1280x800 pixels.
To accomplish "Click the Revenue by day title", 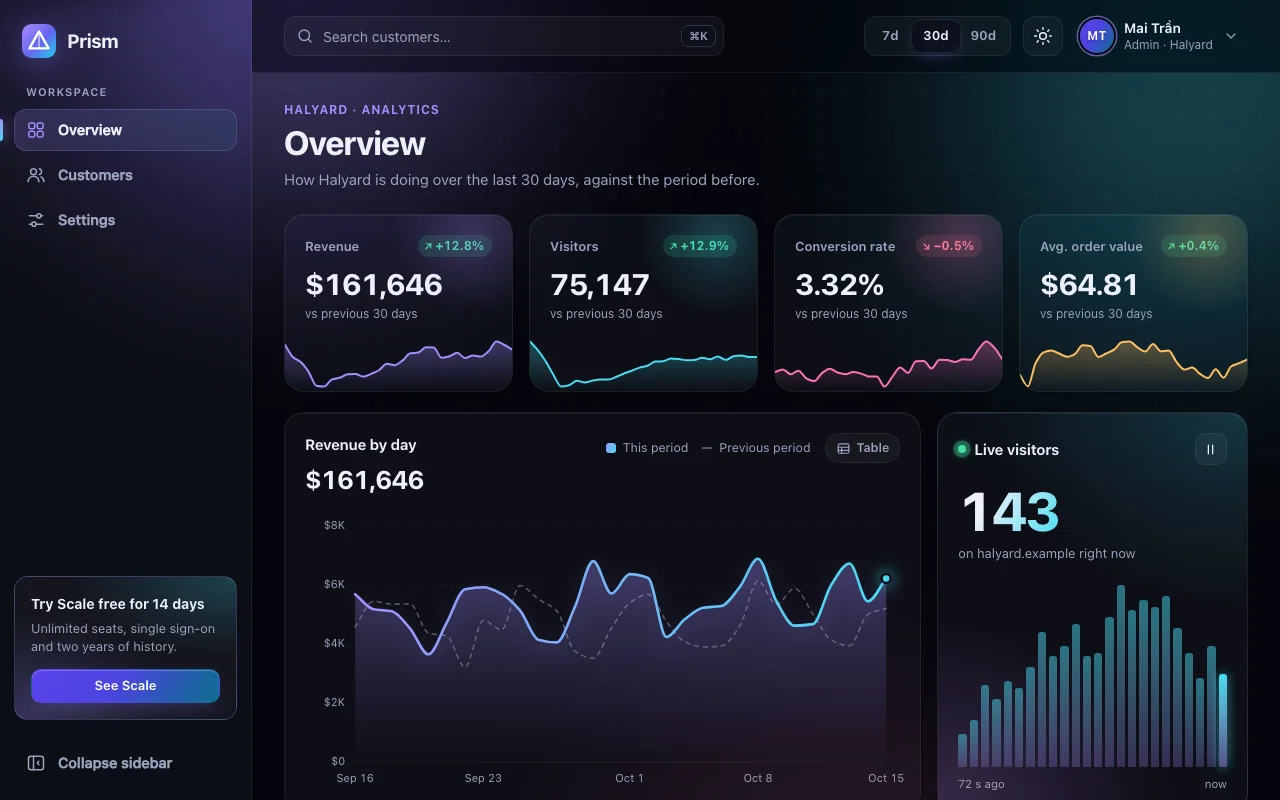I will tap(361, 445).
